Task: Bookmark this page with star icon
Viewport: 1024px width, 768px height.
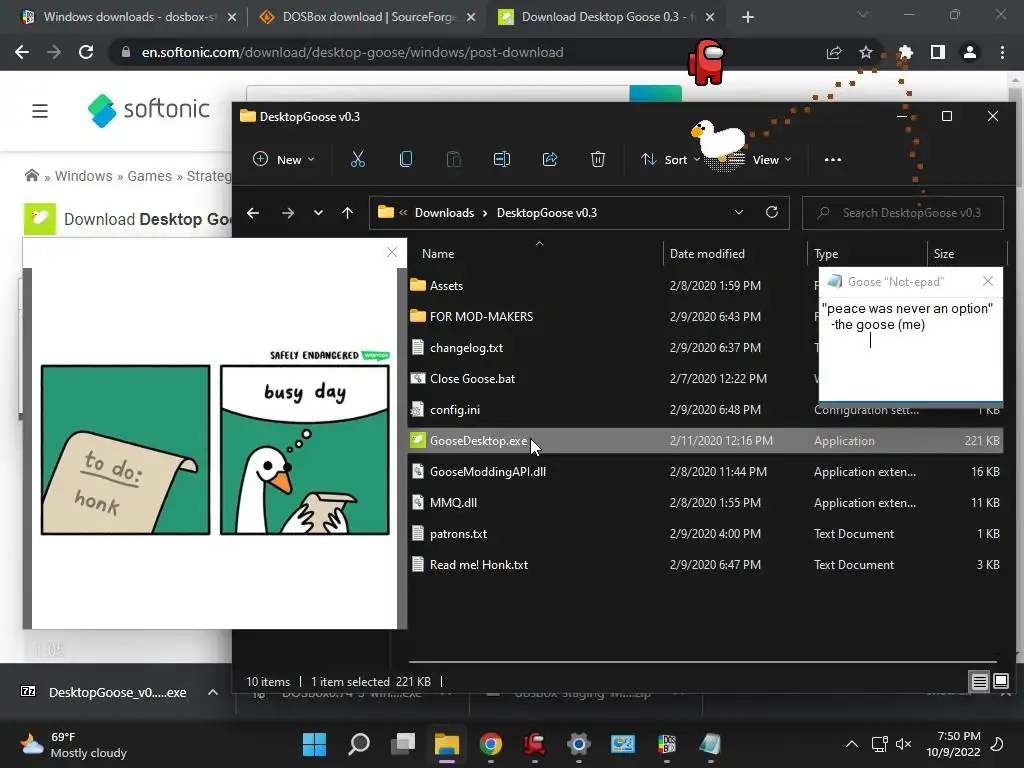Action: click(866, 52)
